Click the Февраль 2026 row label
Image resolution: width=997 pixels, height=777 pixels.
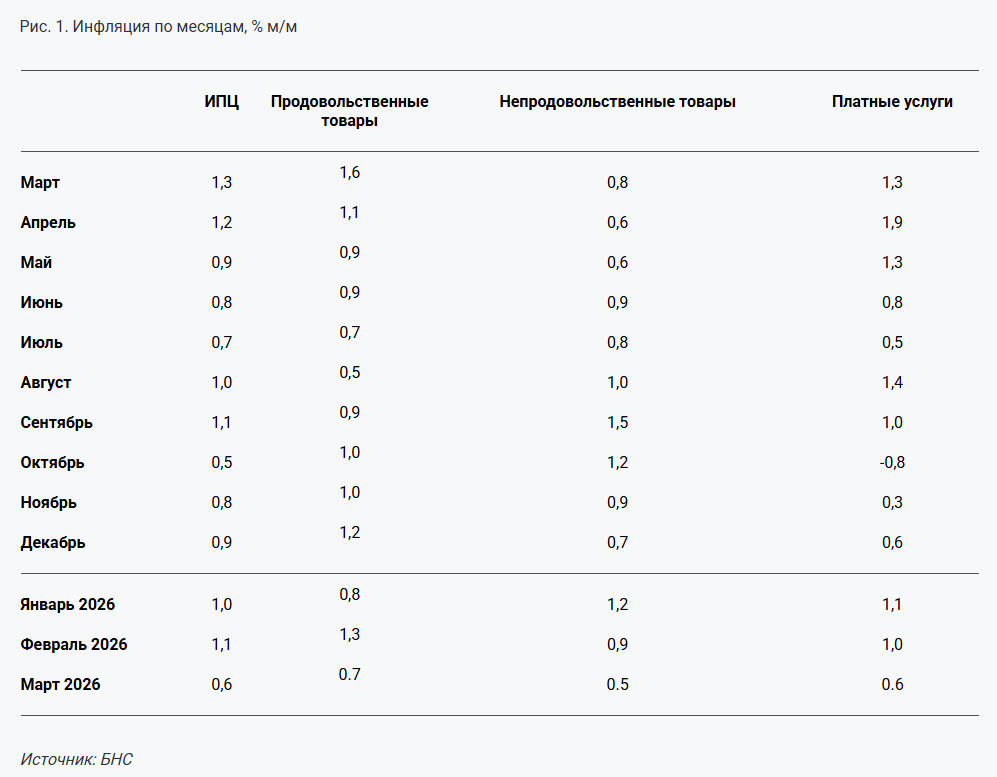(74, 645)
